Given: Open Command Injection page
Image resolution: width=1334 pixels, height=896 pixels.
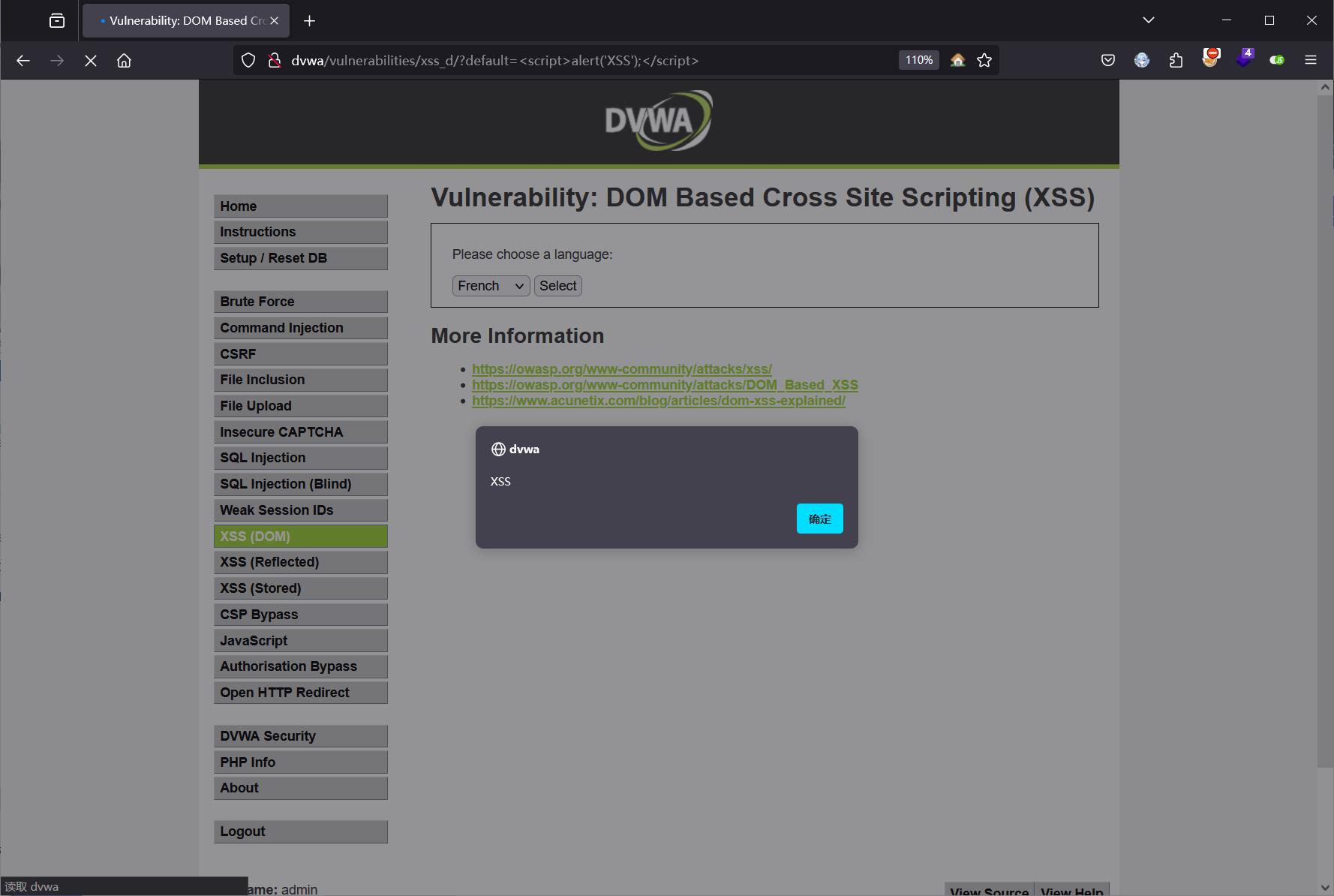Looking at the screenshot, I should (x=301, y=328).
